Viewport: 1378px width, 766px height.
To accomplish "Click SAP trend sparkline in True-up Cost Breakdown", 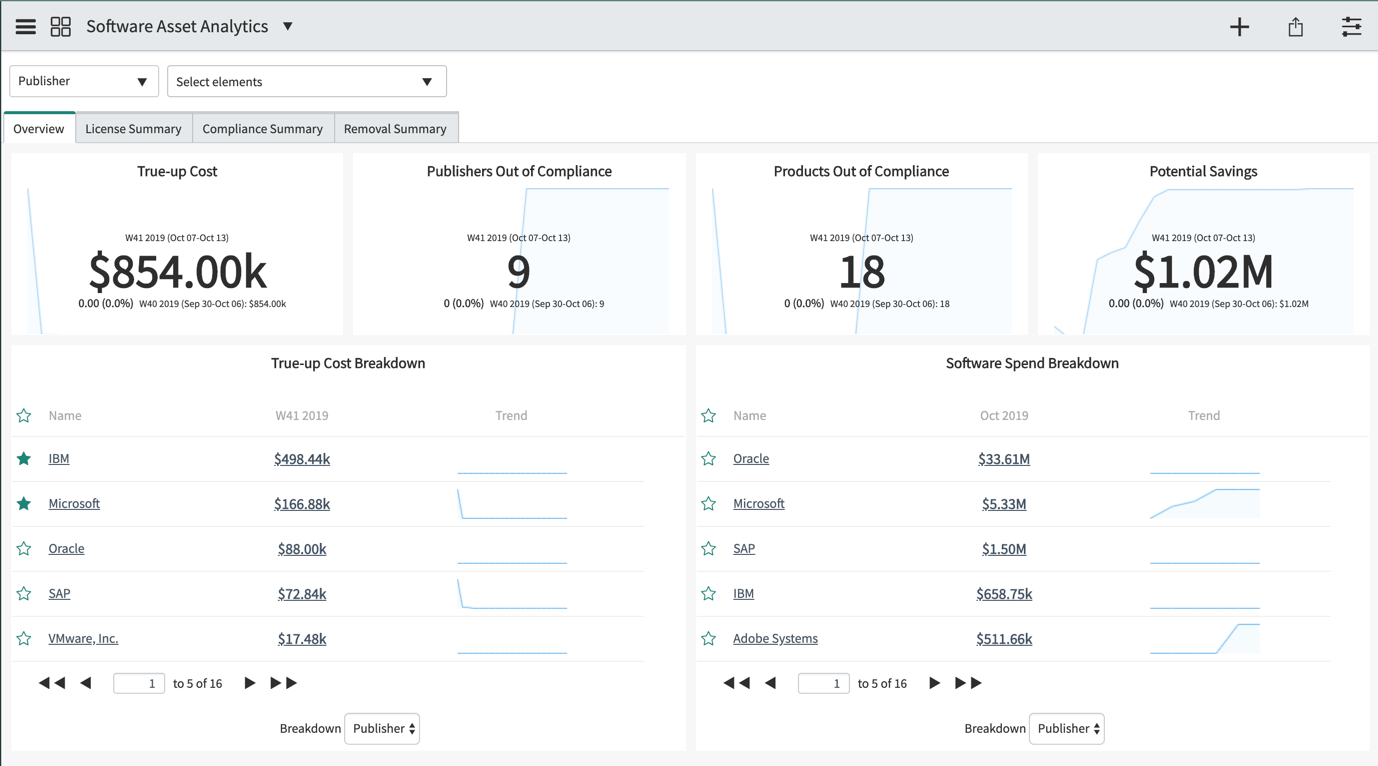I will (512, 593).
